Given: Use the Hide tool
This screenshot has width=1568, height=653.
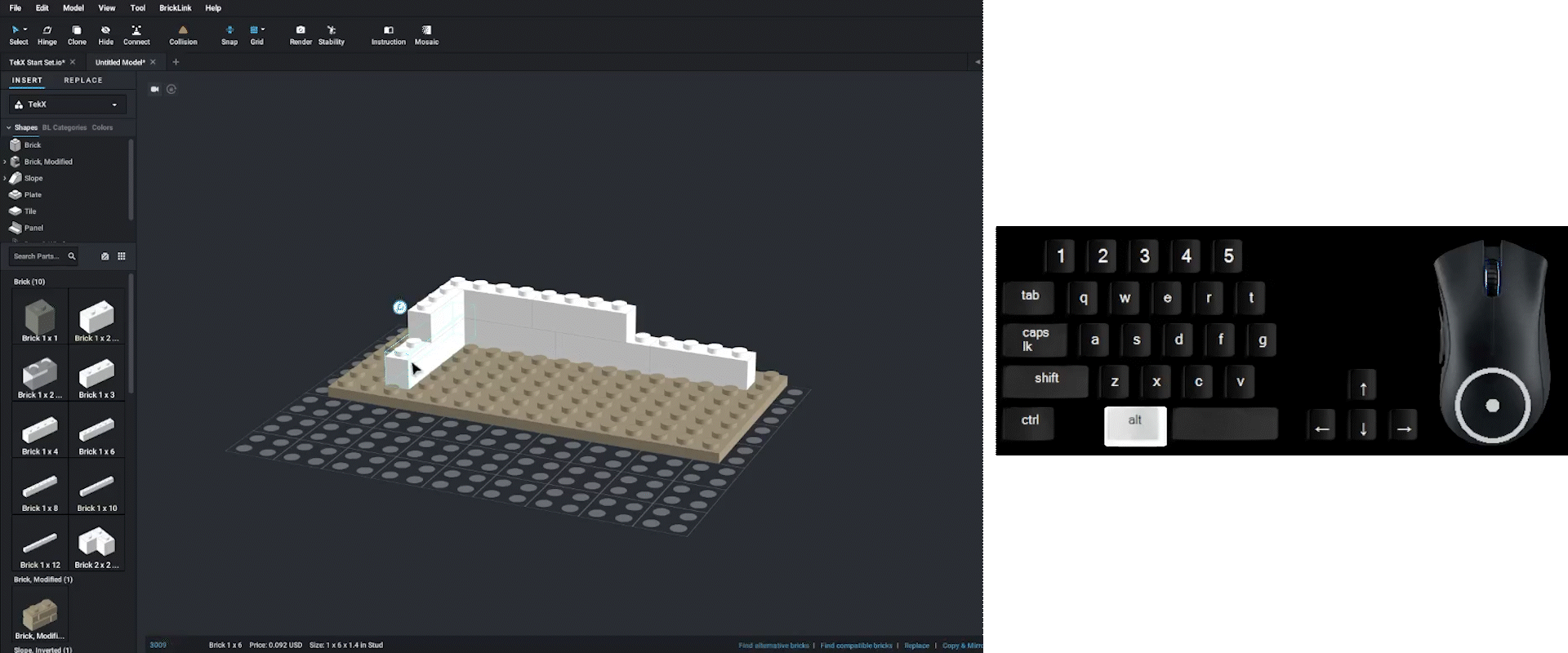Looking at the screenshot, I should 105,35.
